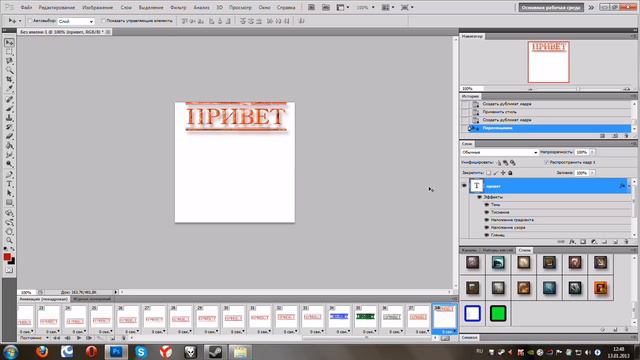Open the File menu
This screenshot has width=640, height=360.
pos(26,7)
